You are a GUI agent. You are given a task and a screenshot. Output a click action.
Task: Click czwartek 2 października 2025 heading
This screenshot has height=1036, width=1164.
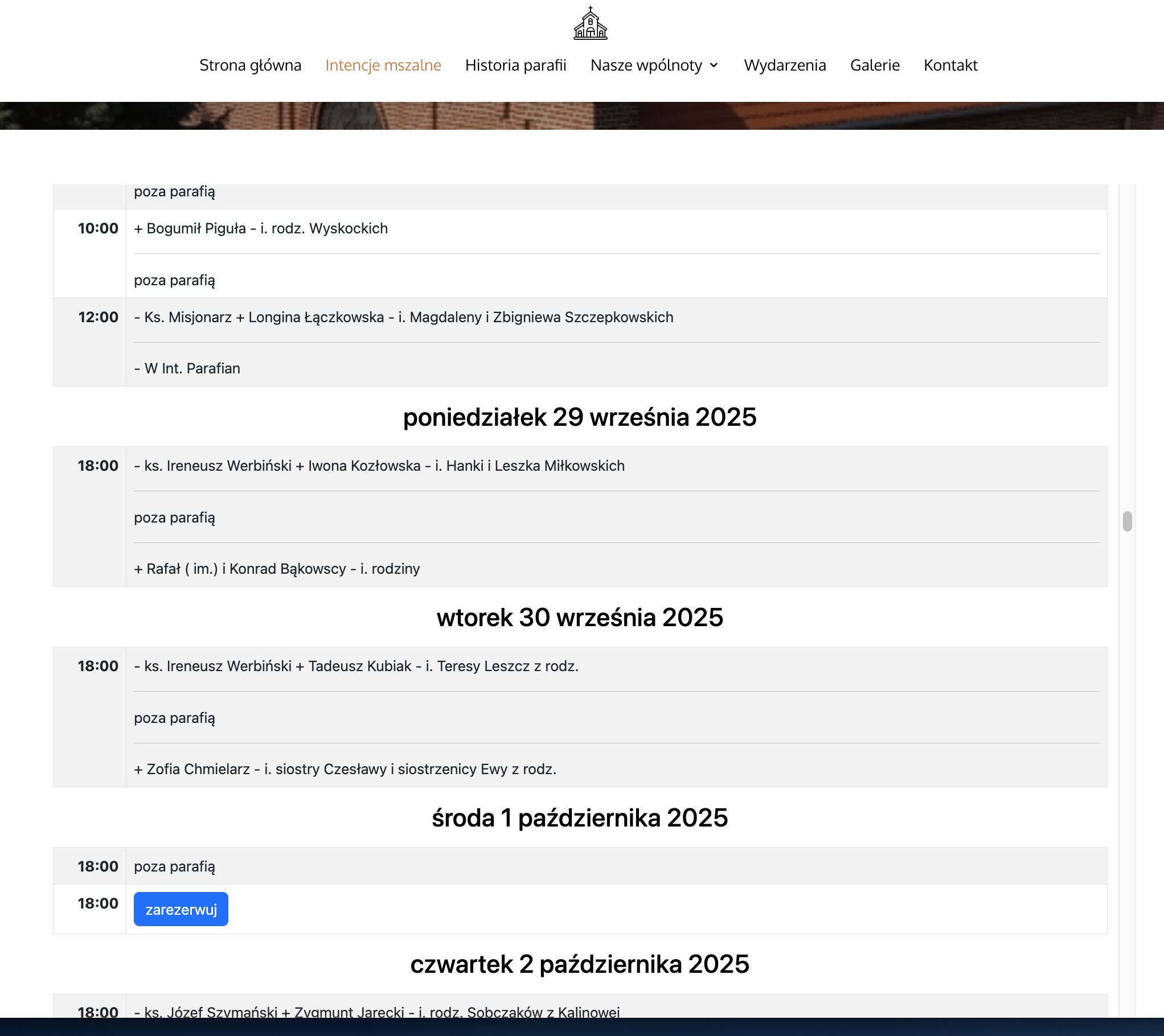pyautogui.click(x=580, y=964)
